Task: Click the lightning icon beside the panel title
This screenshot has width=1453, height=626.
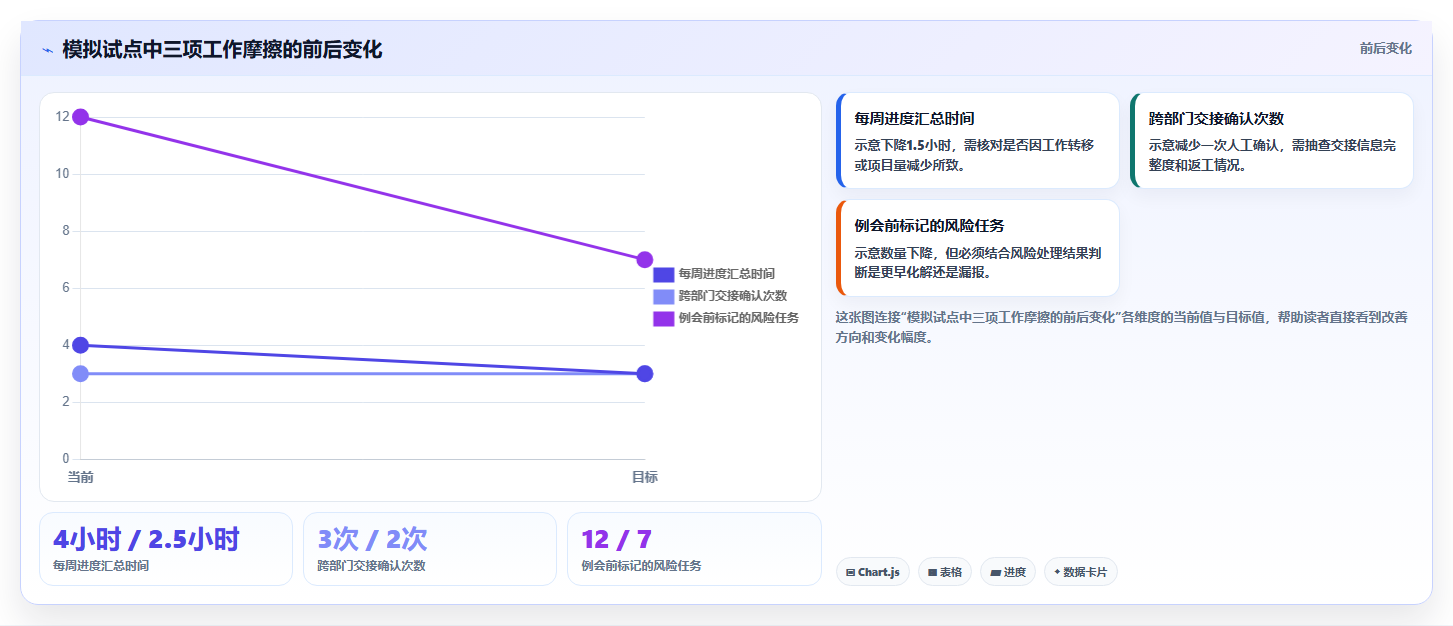Action: pyautogui.click(x=47, y=50)
